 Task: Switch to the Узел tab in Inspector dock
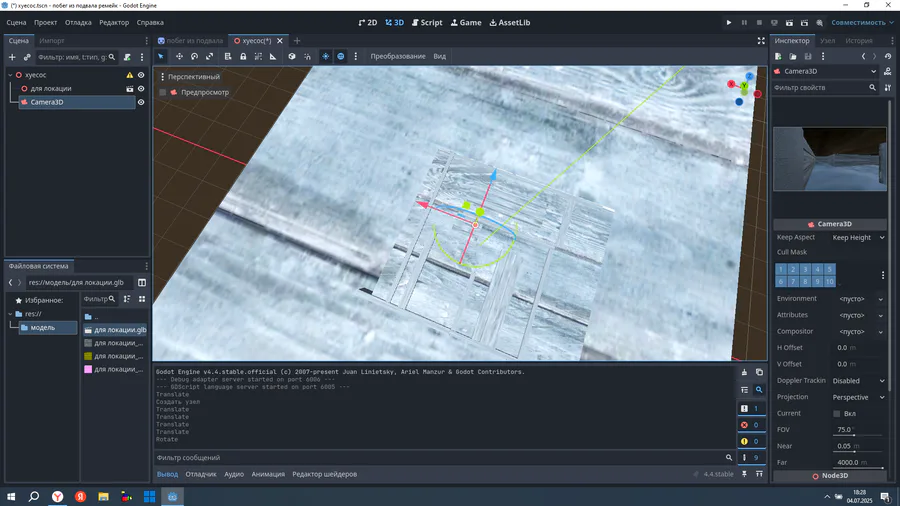(x=827, y=41)
